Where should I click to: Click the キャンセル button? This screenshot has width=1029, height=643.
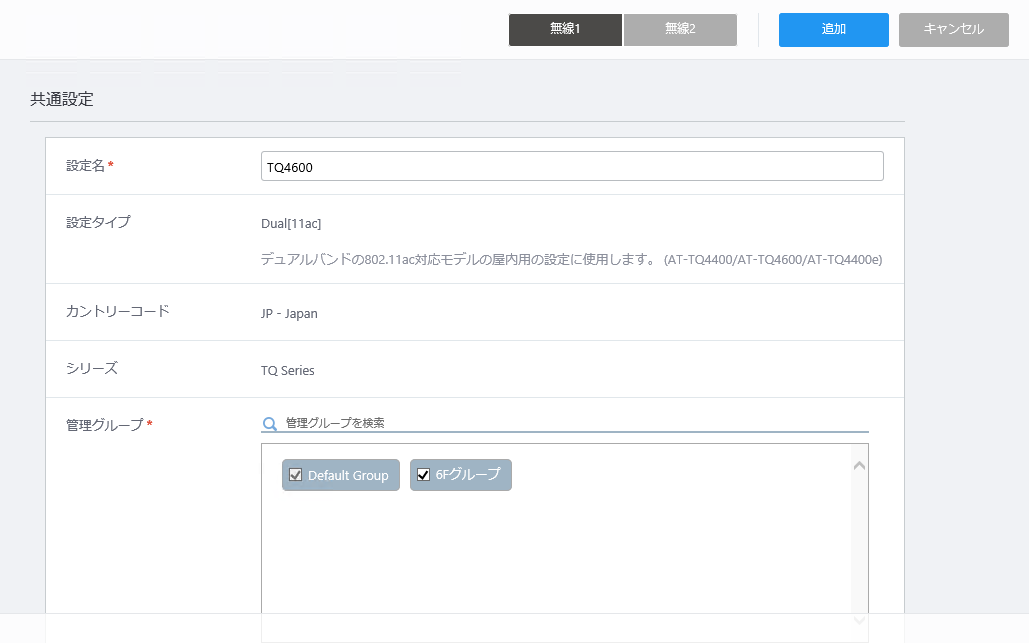954,30
